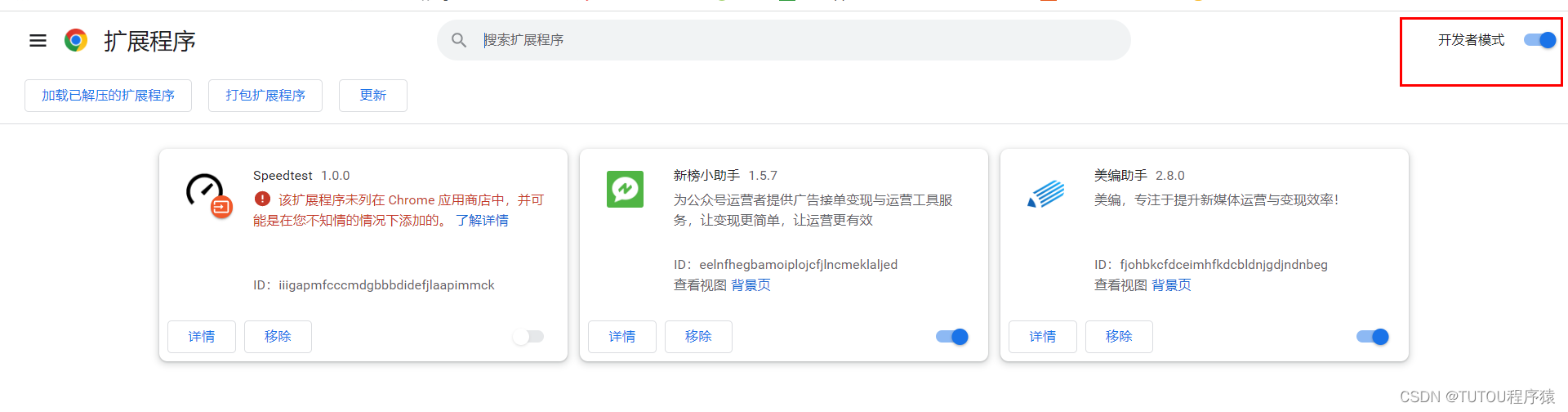Click the 美编助手 blue pencil icon
Screen dimensions: 1568x412
[x=1046, y=194]
